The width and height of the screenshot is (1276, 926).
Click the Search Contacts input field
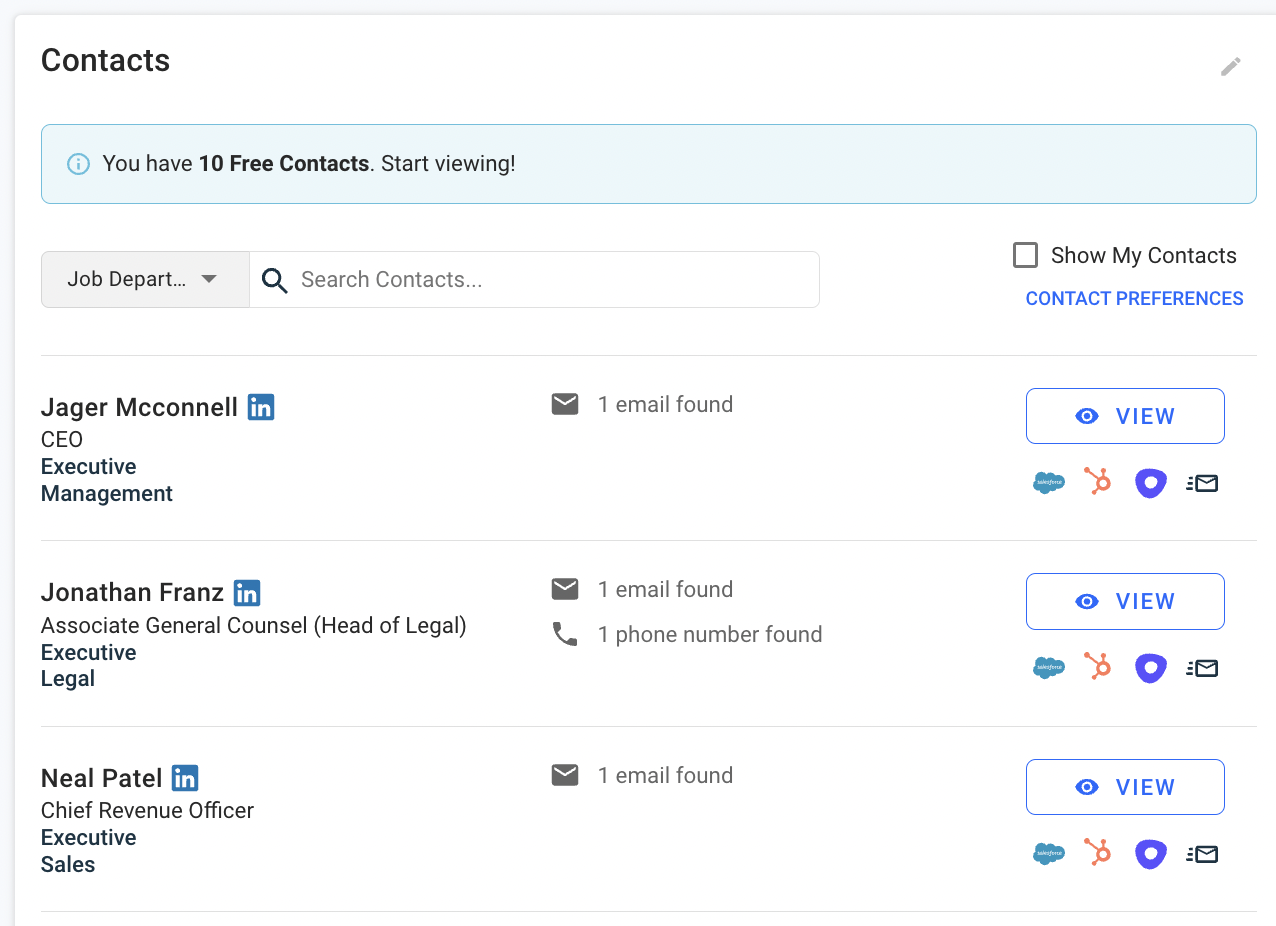(x=550, y=279)
